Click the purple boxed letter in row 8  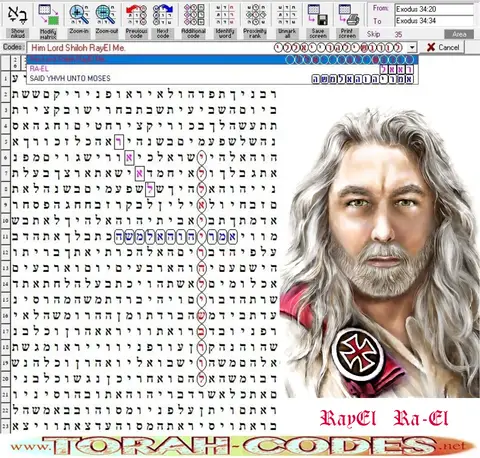[150, 189]
